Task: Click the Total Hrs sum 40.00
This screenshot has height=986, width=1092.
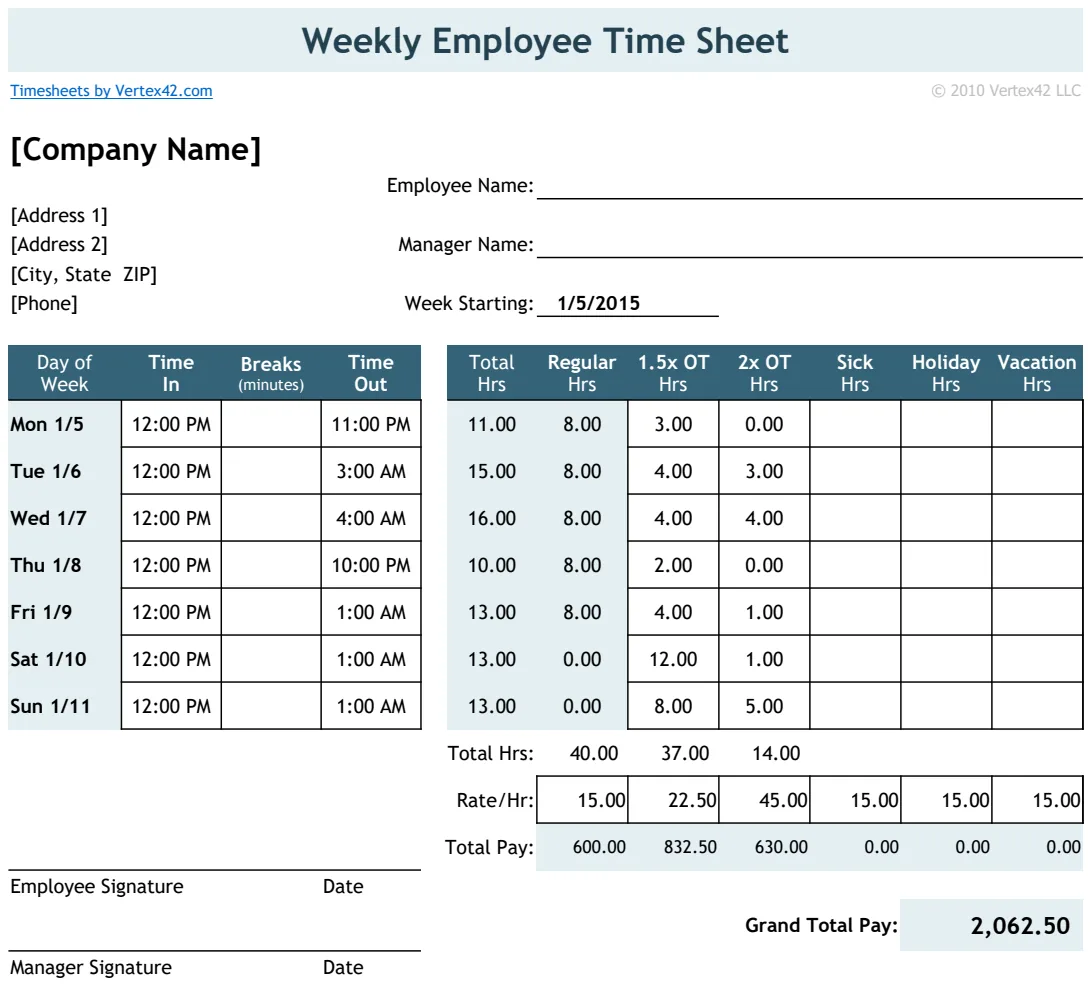Action: (594, 753)
